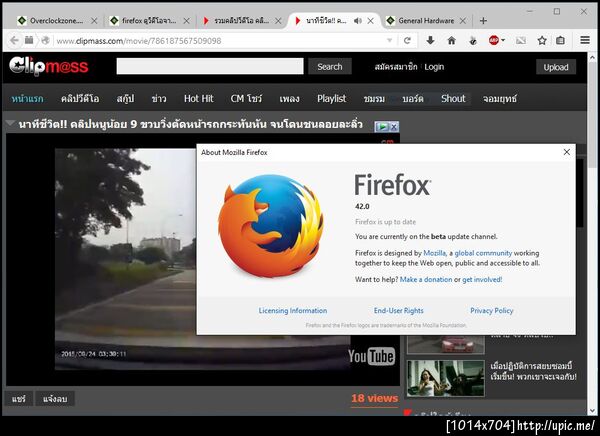The image size is (600, 436).
Task: Click the Adblock Plus ABP icon
Action: 494,40
